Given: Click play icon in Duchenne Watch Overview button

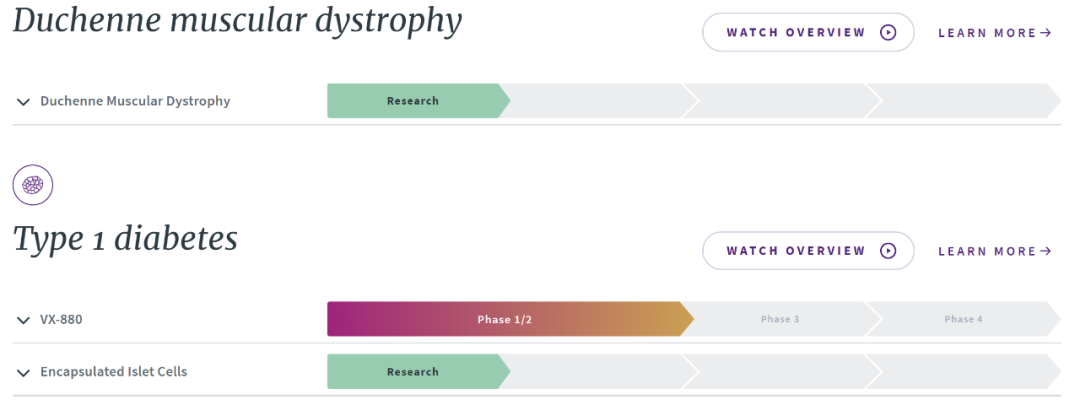Looking at the screenshot, I should pyautogui.click(x=888, y=33).
